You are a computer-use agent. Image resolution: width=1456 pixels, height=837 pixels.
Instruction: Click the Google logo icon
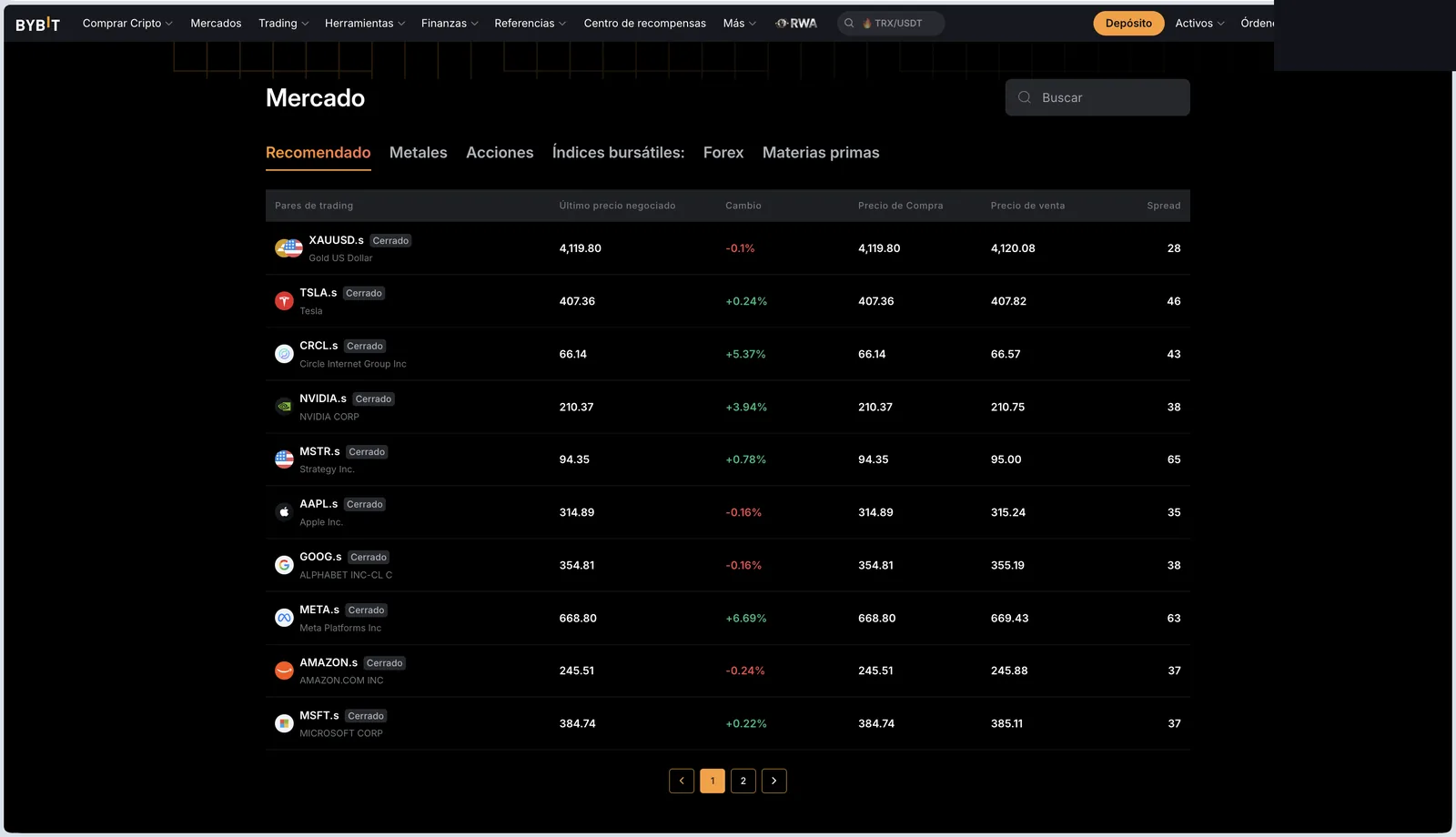284,565
